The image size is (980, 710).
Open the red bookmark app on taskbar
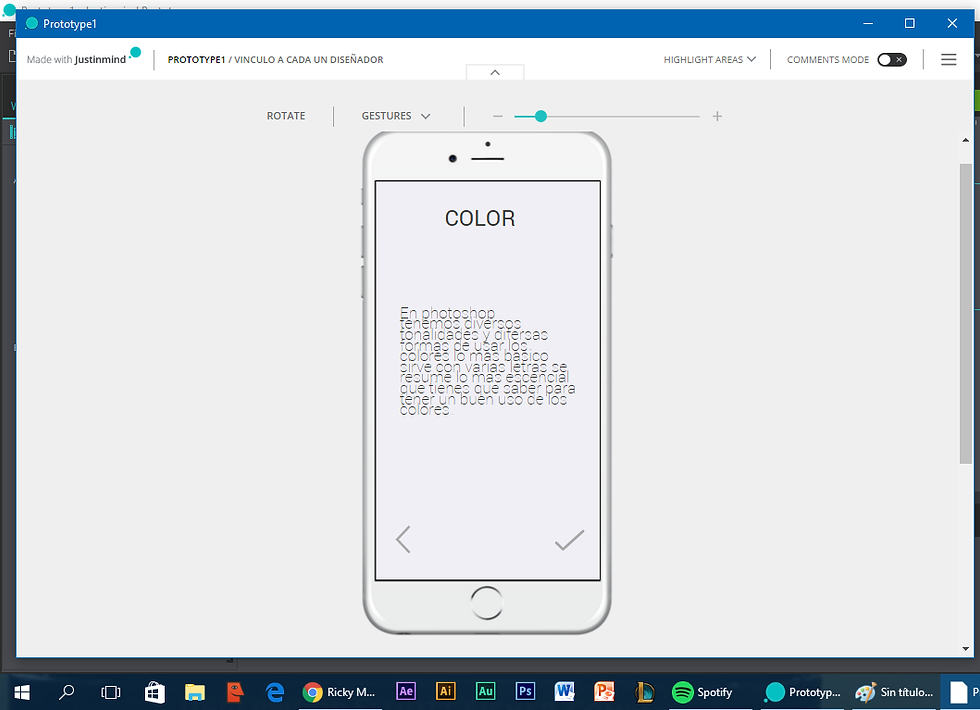tap(235, 692)
